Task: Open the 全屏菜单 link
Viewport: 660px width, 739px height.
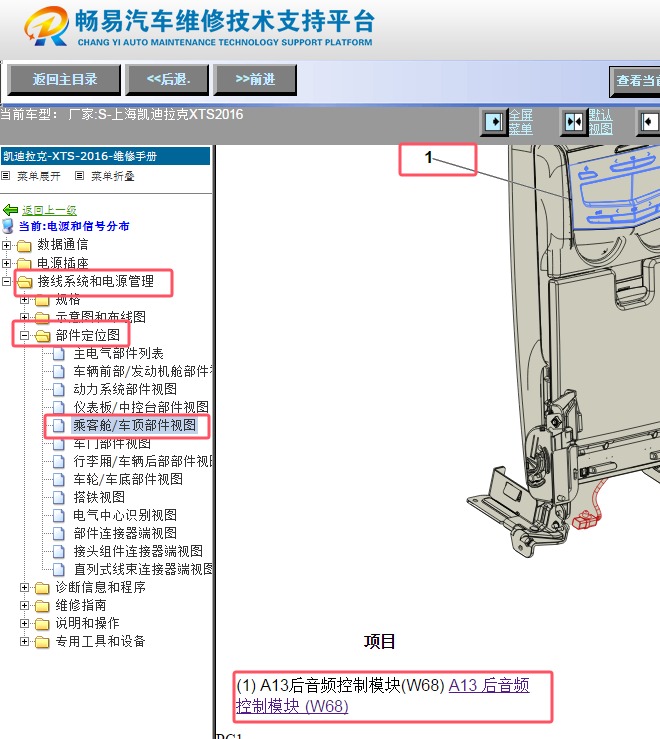Action: pos(520,122)
